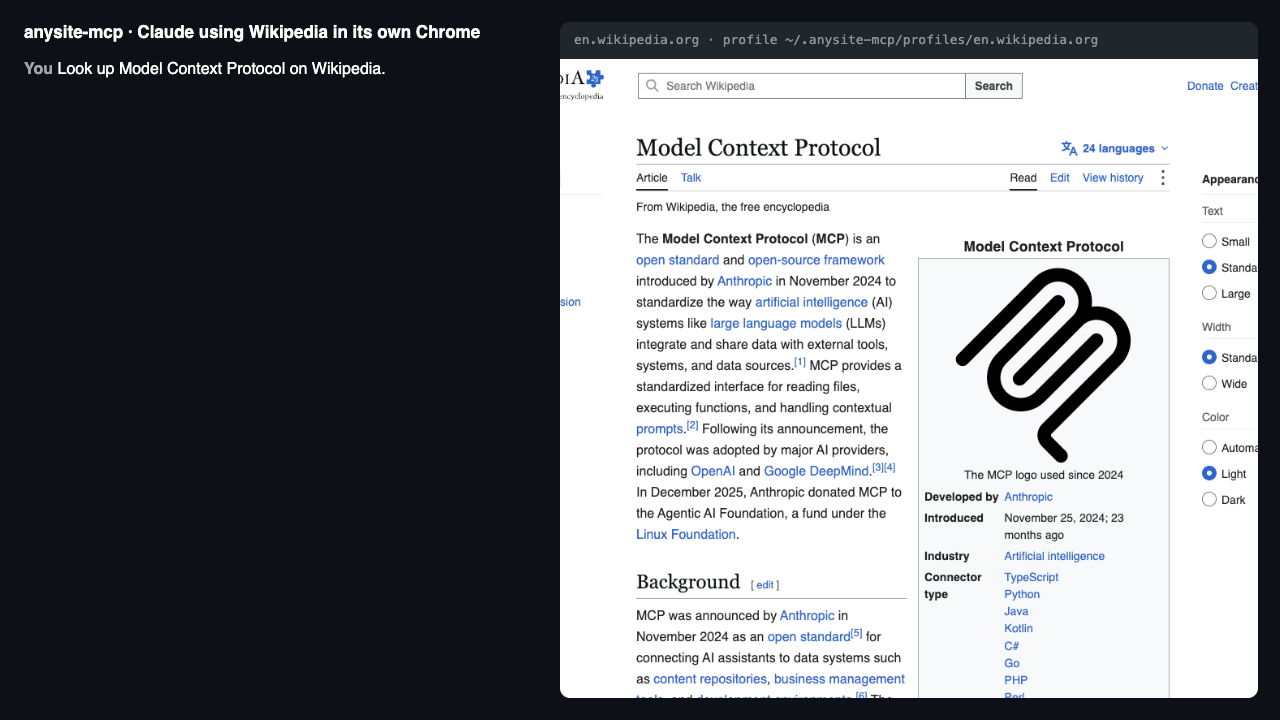1280x720 pixels.
Task: Follow the large language models link
Action: 776,323
